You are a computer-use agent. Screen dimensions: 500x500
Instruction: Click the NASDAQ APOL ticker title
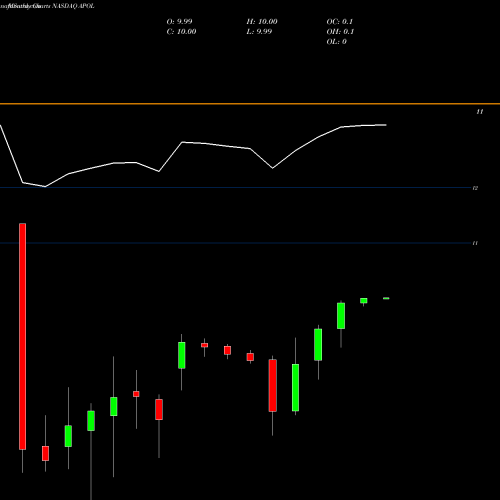pos(73,6)
